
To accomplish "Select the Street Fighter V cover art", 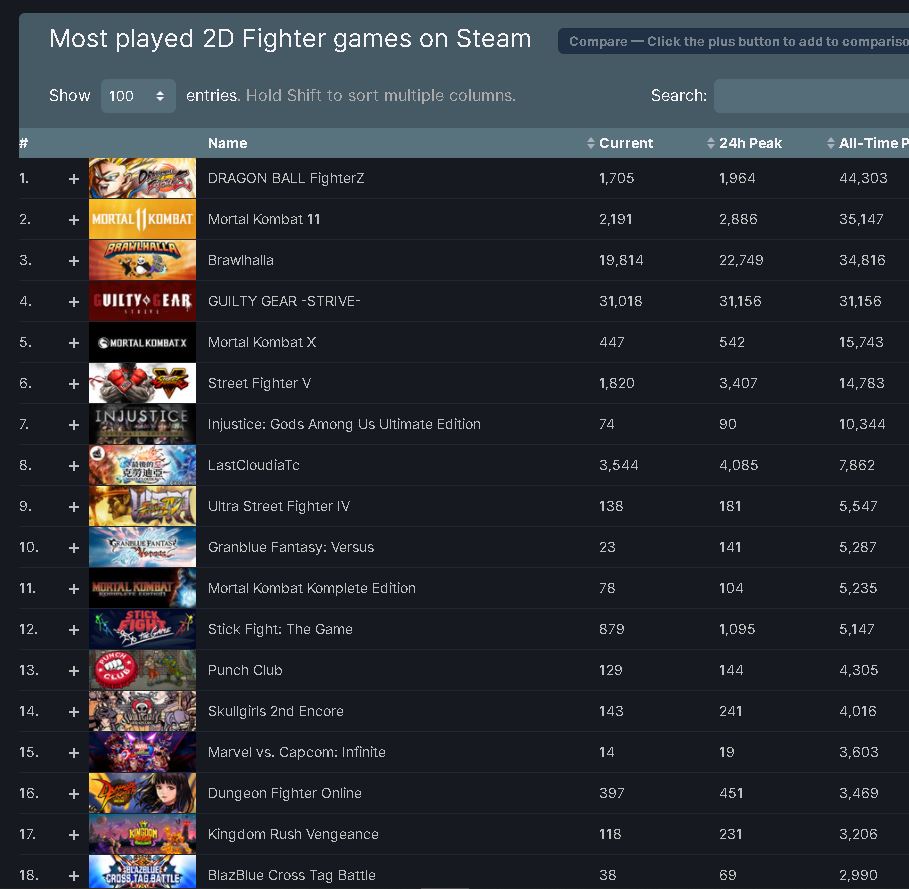I will point(141,382).
